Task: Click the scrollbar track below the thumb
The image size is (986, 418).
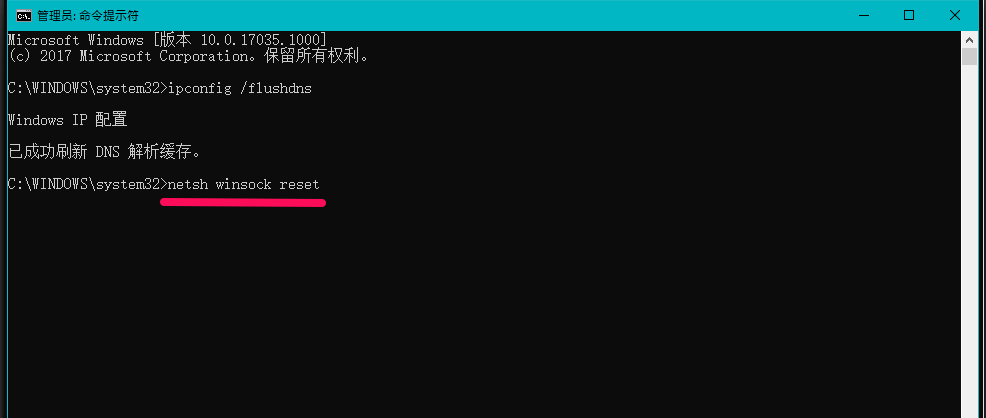Action: [x=970, y=239]
